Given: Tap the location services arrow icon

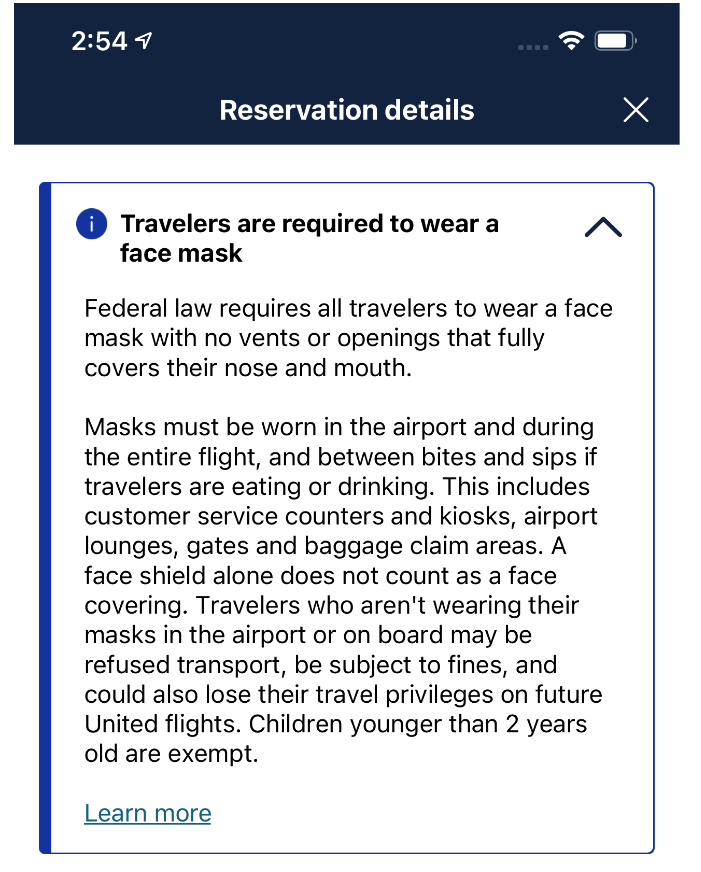Looking at the screenshot, I should 145,41.
